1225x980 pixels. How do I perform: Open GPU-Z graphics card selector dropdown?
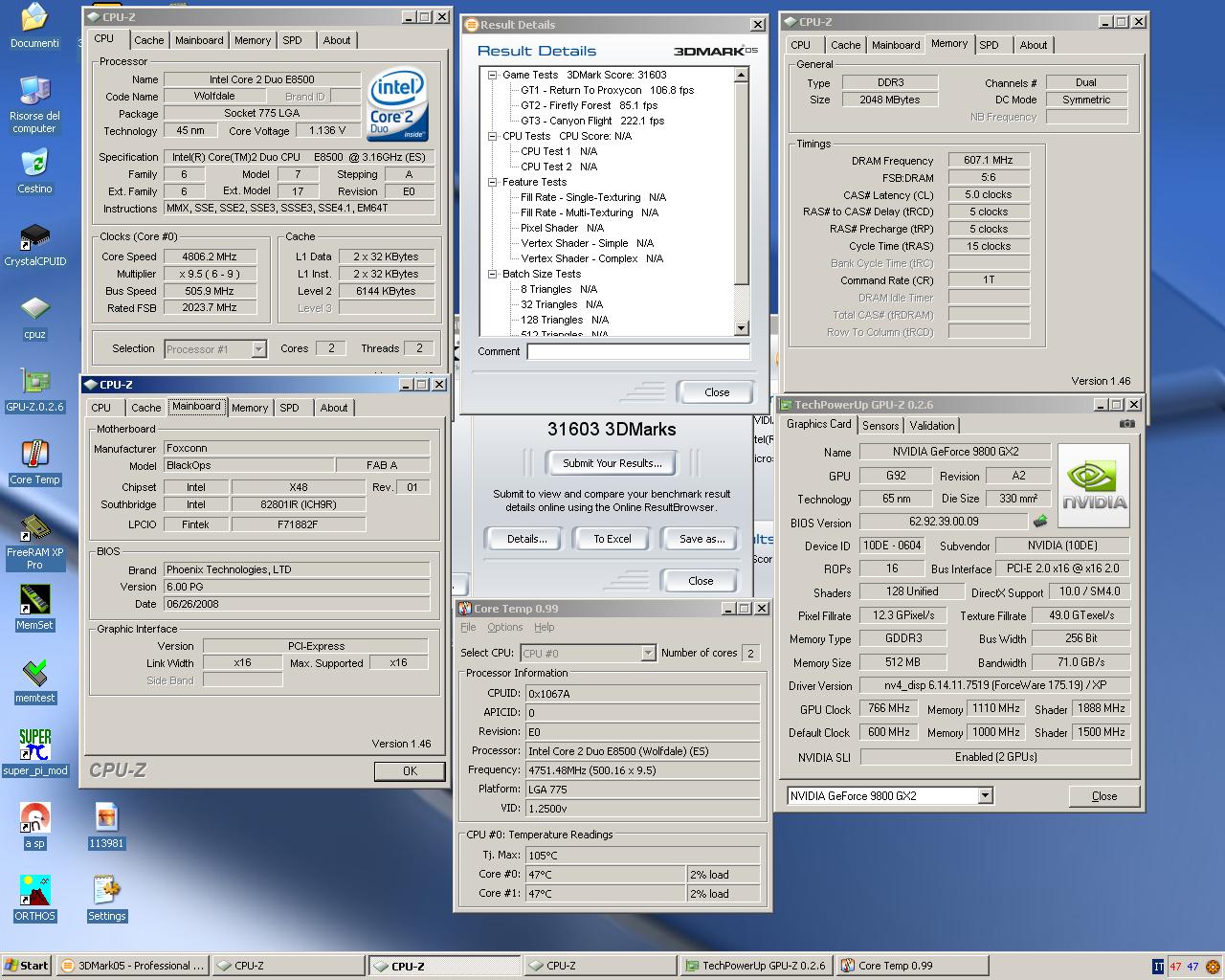[985, 795]
